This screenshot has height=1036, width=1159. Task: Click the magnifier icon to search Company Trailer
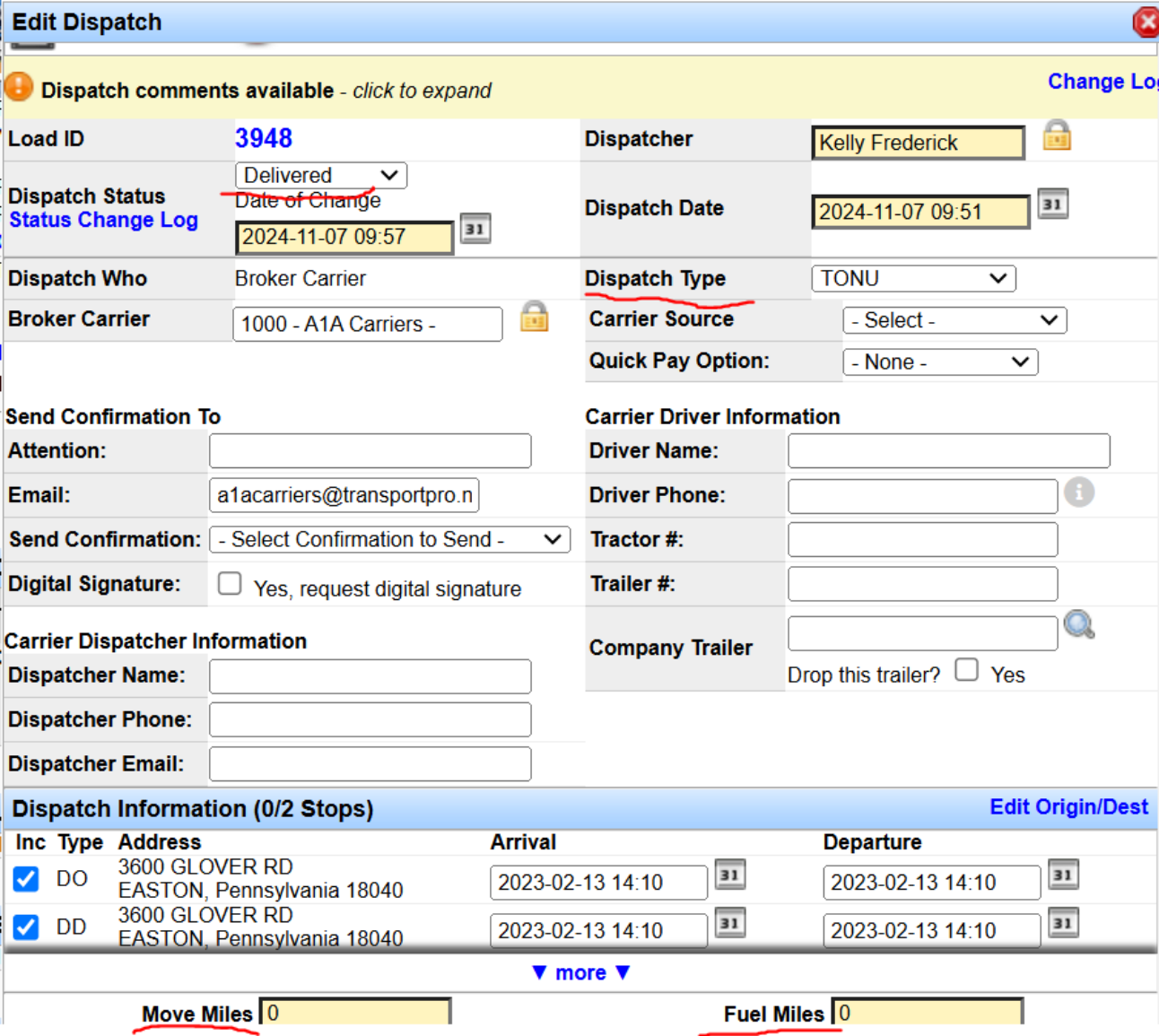point(1079,624)
